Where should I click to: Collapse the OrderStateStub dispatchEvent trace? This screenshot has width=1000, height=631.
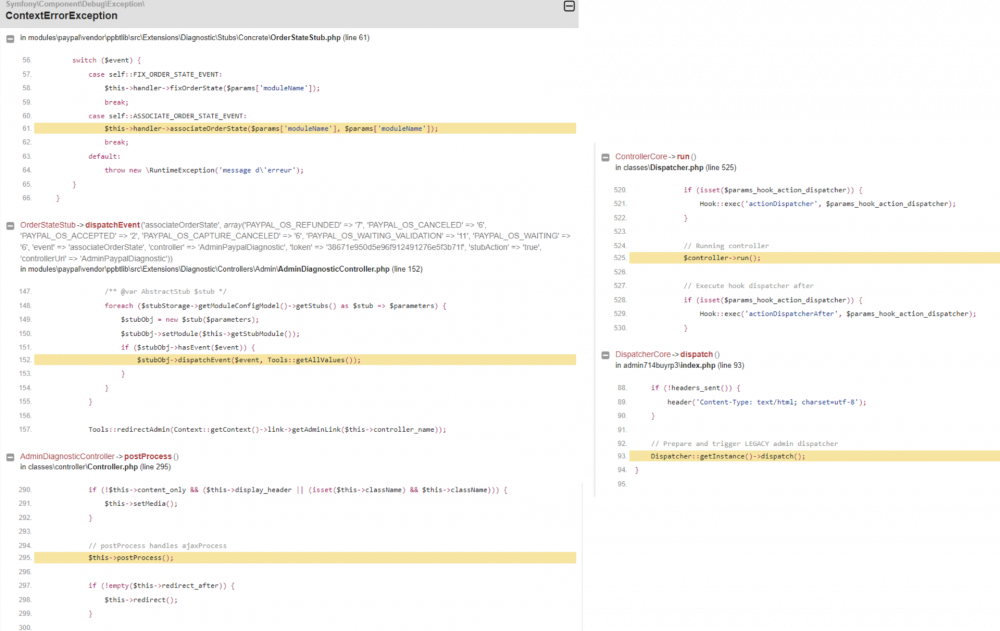coord(10,226)
